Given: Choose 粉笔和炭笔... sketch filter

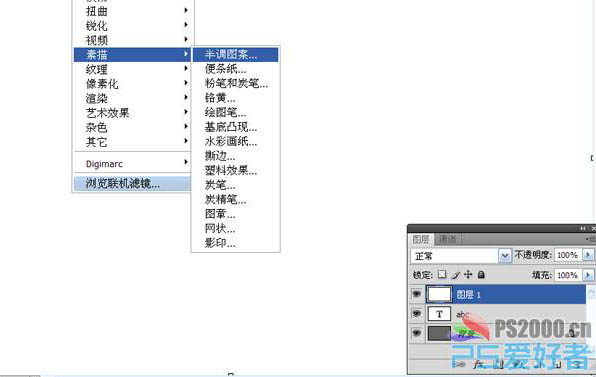Looking at the screenshot, I should point(236,83).
